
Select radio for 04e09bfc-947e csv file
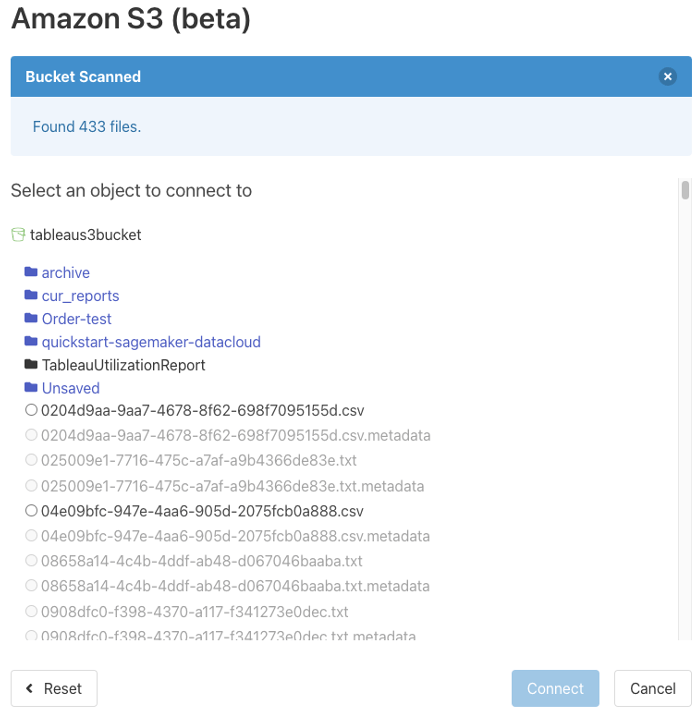pos(31,510)
